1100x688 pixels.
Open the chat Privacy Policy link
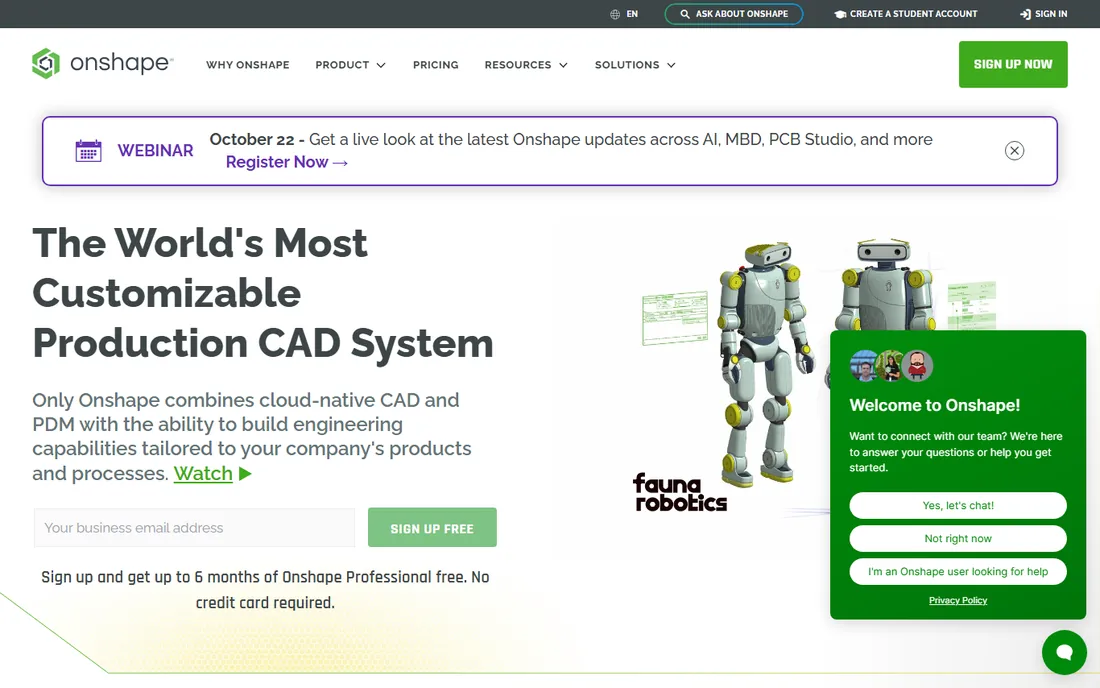click(958, 600)
